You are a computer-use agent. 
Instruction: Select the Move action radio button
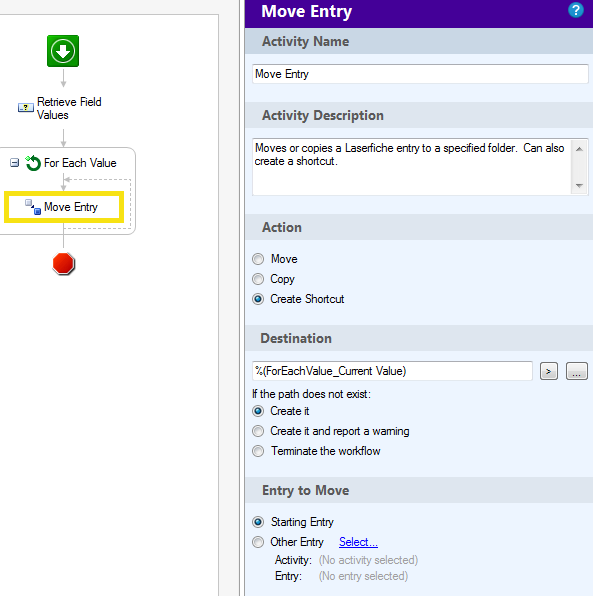click(x=258, y=259)
